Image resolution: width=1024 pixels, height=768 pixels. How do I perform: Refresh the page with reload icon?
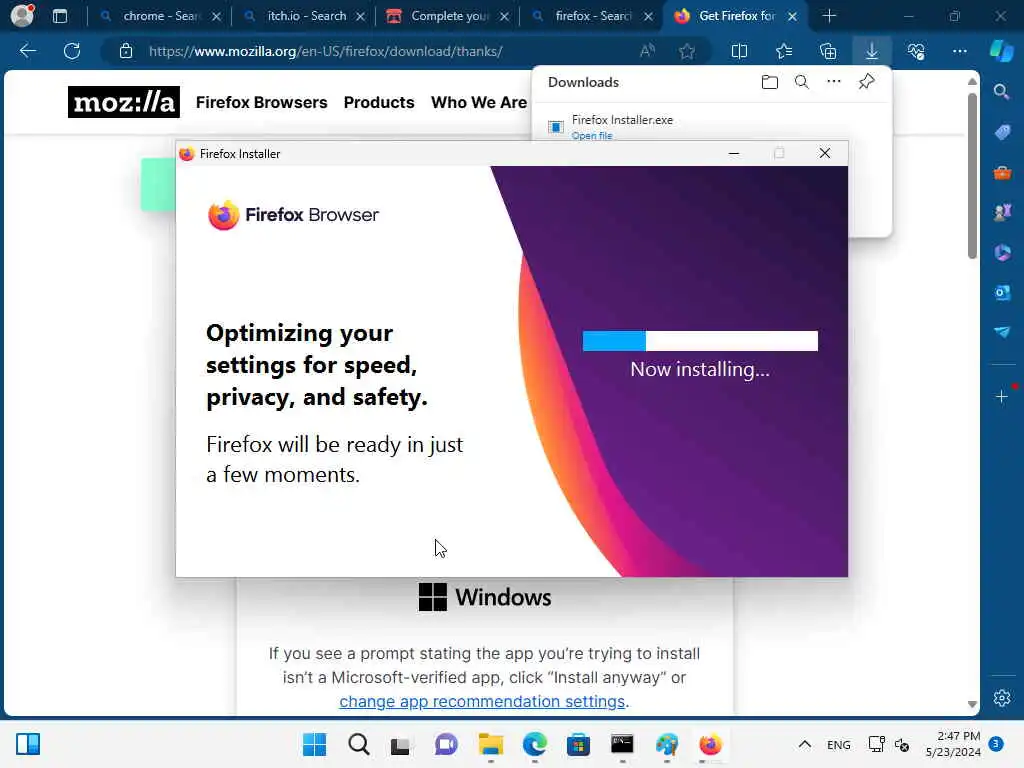(x=72, y=51)
